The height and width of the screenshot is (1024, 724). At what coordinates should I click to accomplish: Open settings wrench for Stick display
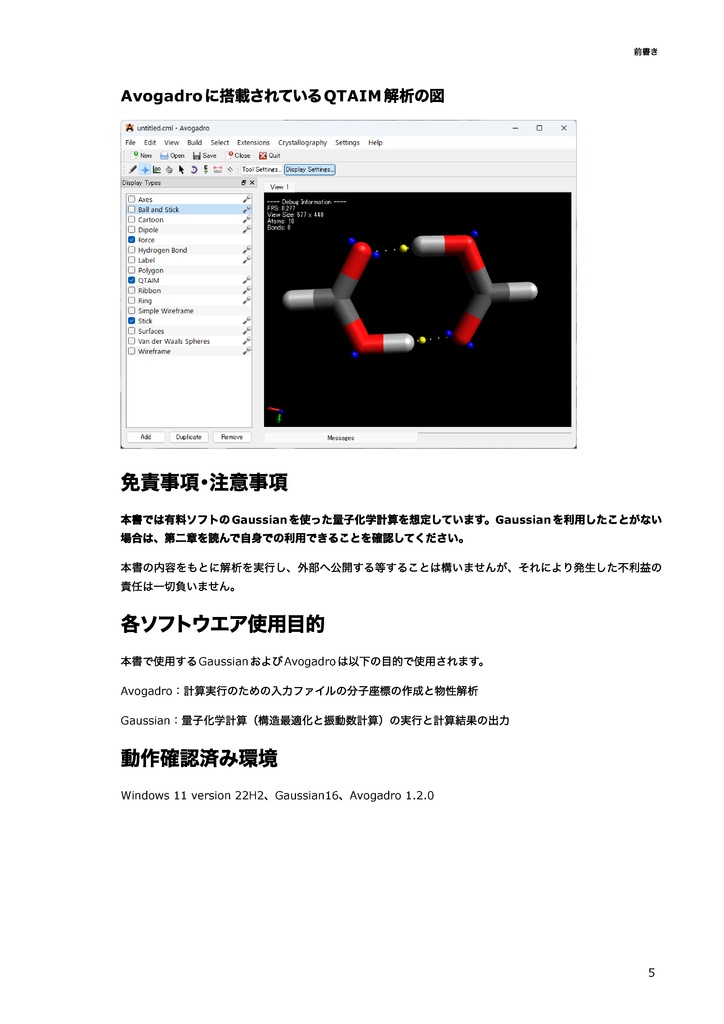coord(247,321)
